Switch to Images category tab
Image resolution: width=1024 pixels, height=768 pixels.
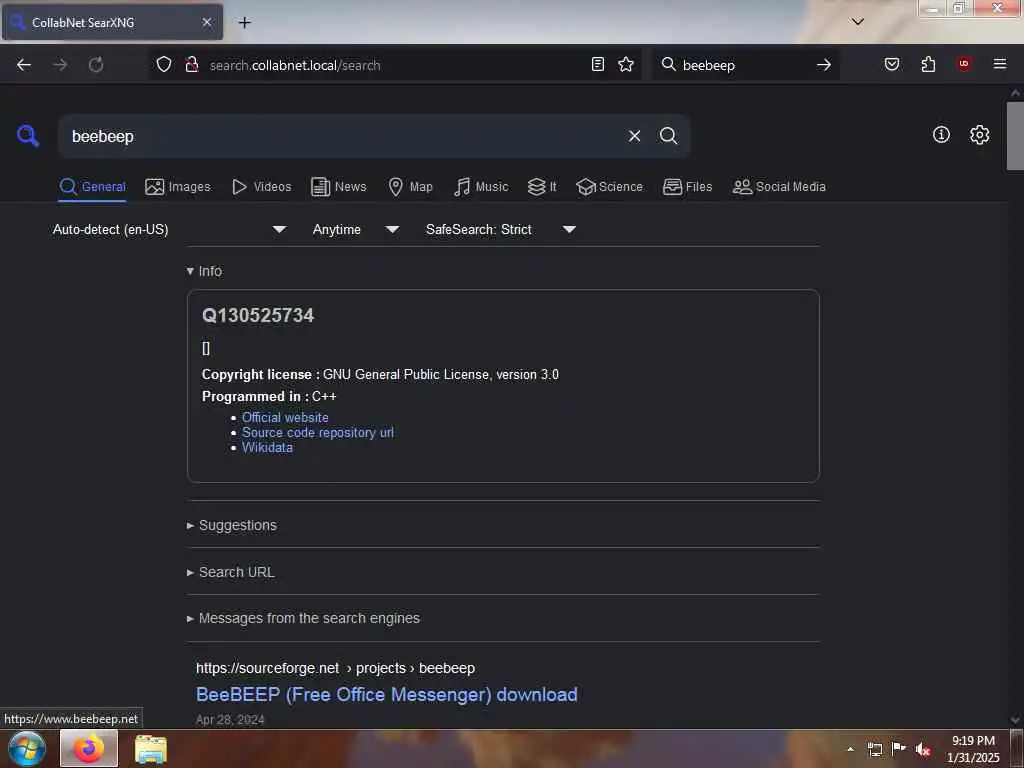(x=178, y=187)
